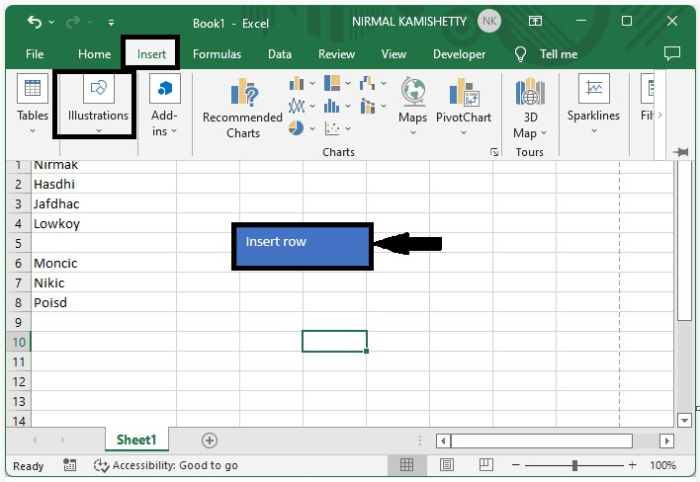Zoom out with minus button
The image size is (700, 482).
(x=516, y=465)
